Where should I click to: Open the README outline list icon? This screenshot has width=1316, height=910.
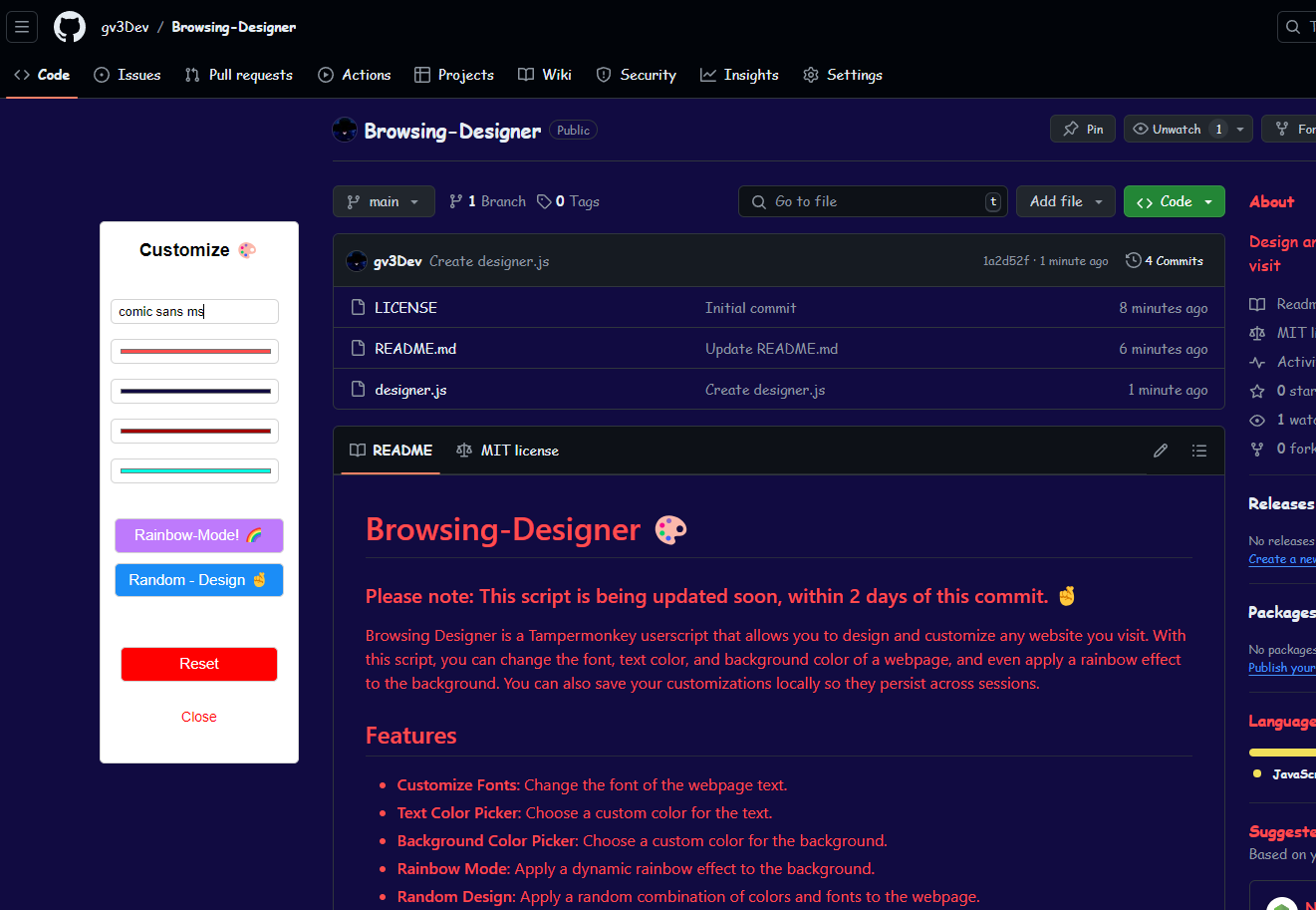(x=1199, y=450)
